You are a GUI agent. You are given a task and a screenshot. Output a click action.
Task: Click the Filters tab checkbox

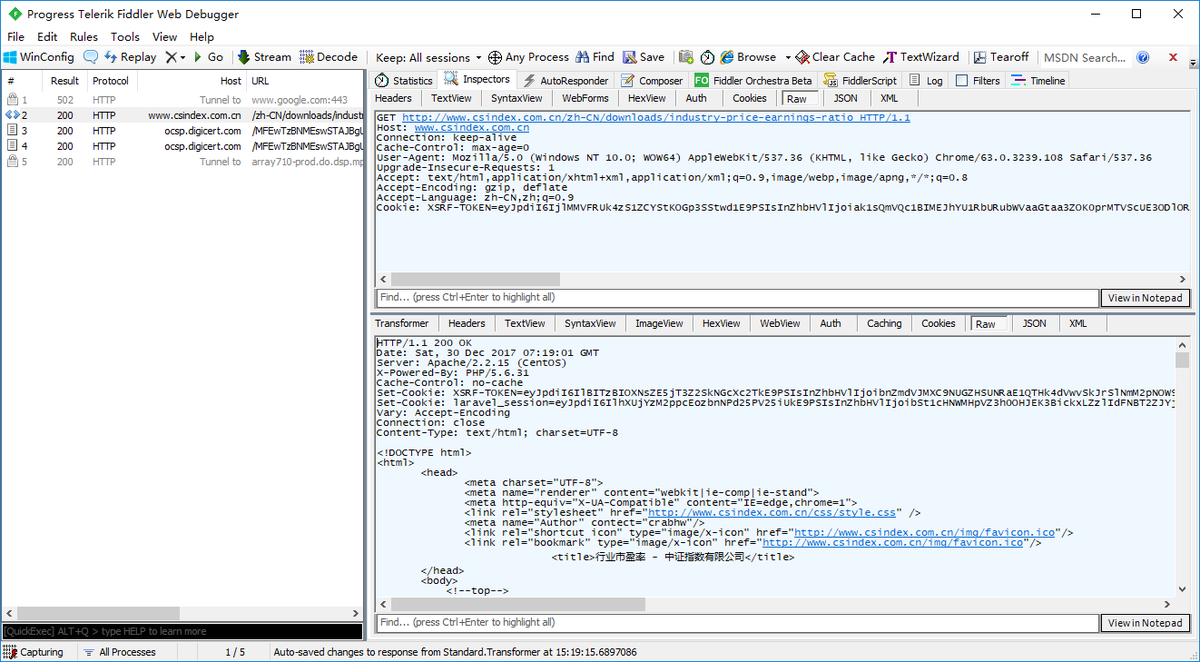point(962,80)
